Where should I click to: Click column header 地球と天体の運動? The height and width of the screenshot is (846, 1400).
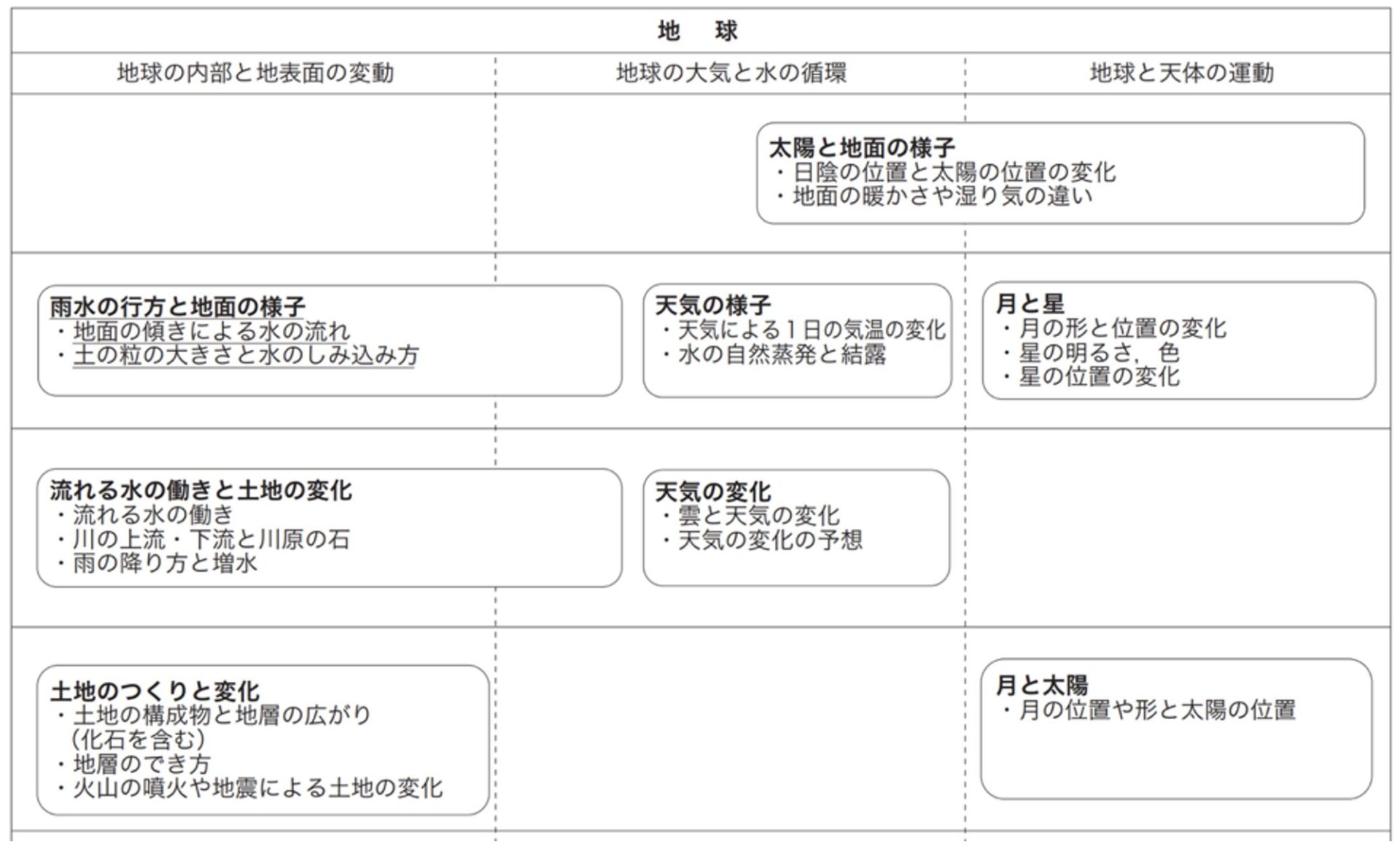[x=1181, y=73]
